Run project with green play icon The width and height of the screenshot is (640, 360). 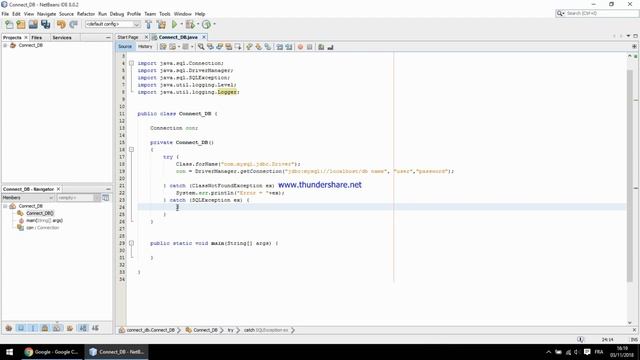click(174, 24)
